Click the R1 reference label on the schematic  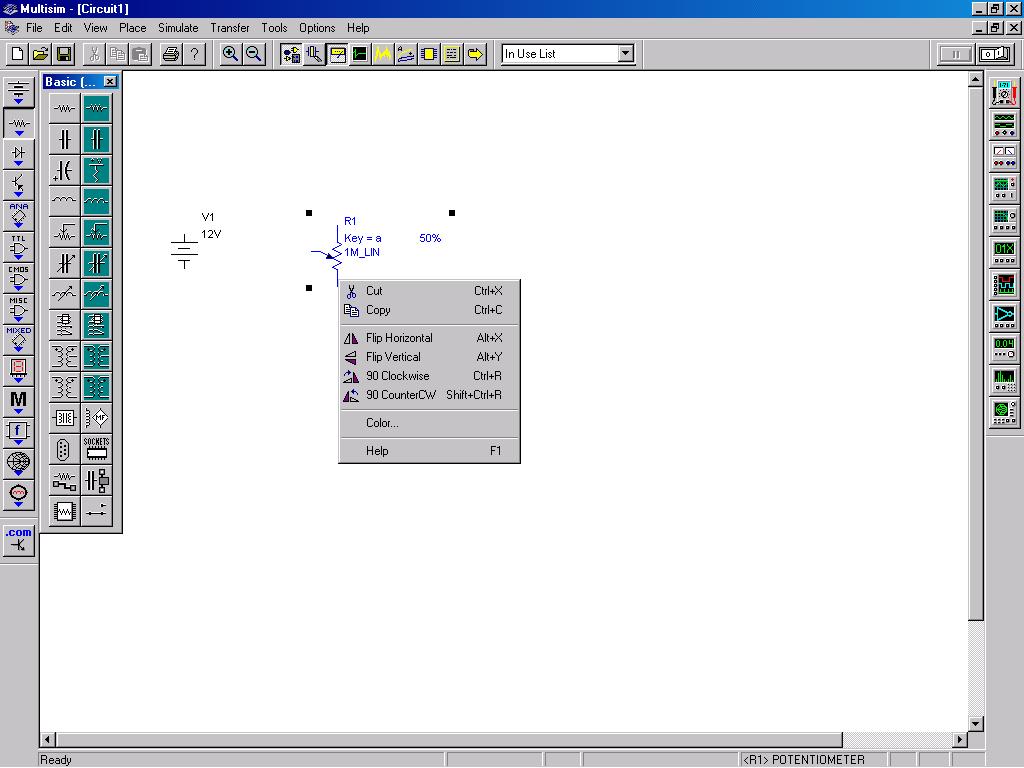(x=350, y=221)
